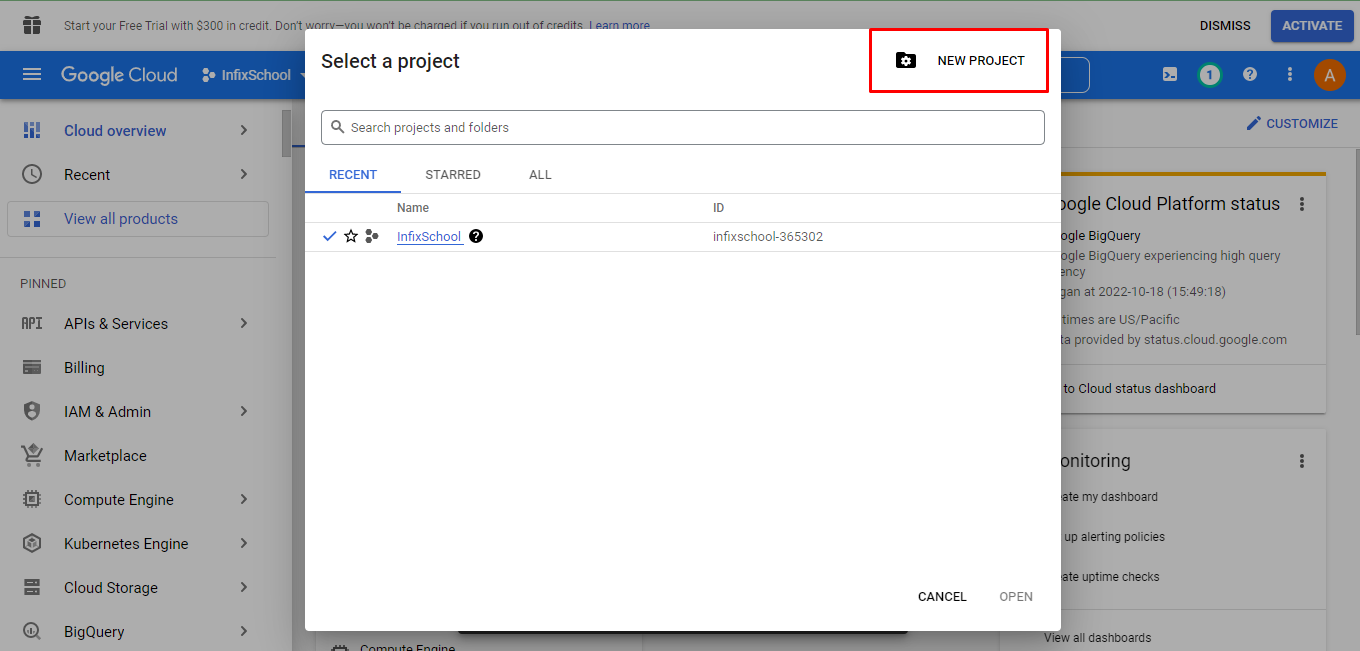Expand the BigQuery submenu arrow
The height and width of the screenshot is (651, 1360).
244,631
